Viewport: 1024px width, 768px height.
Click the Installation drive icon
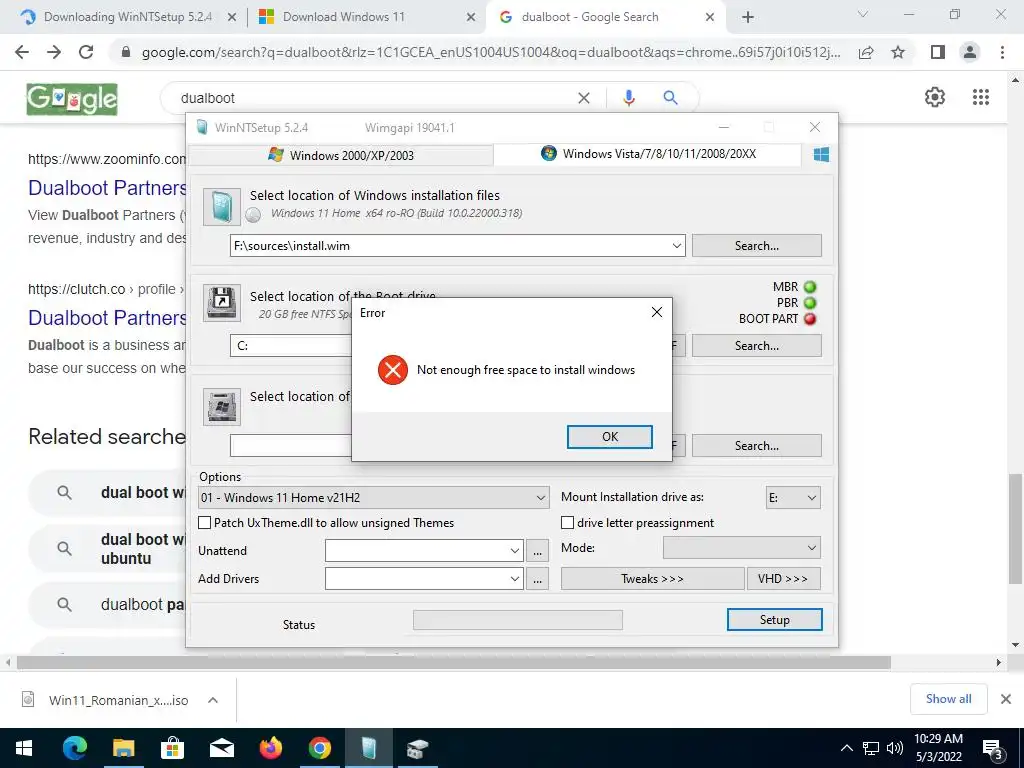coord(222,406)
